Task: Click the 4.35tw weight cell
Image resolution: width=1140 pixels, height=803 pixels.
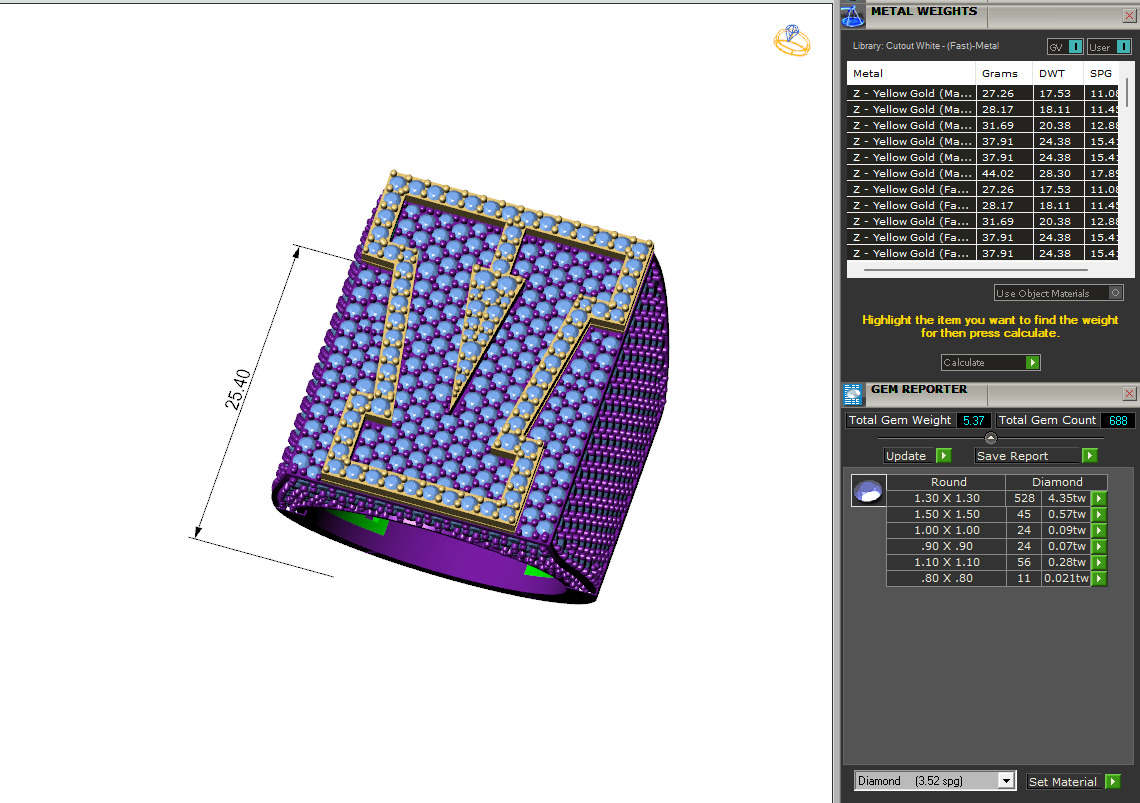Action: coord(1067,498)
